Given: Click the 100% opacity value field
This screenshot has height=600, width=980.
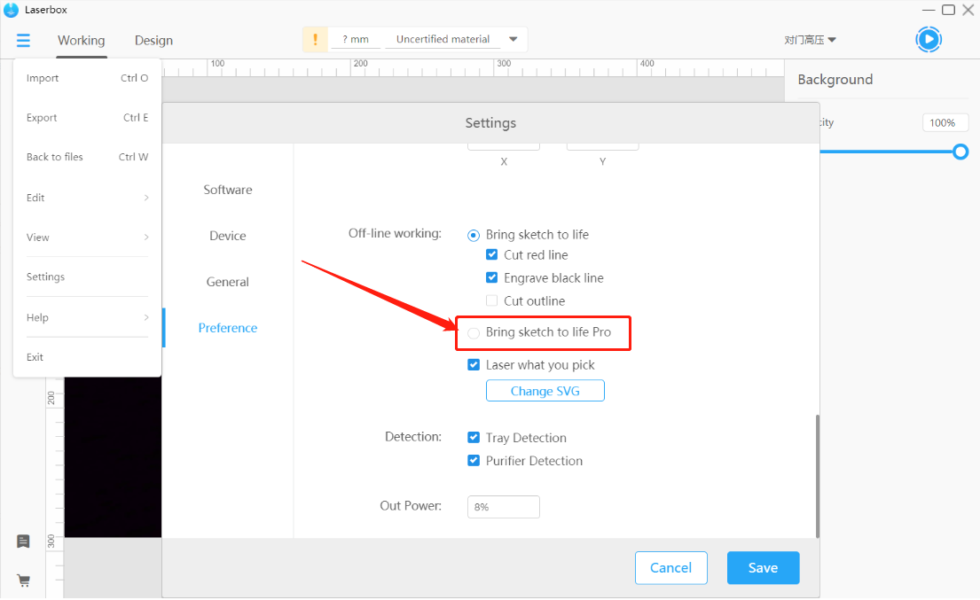Looking at the screenshot, I should point(944,122).
